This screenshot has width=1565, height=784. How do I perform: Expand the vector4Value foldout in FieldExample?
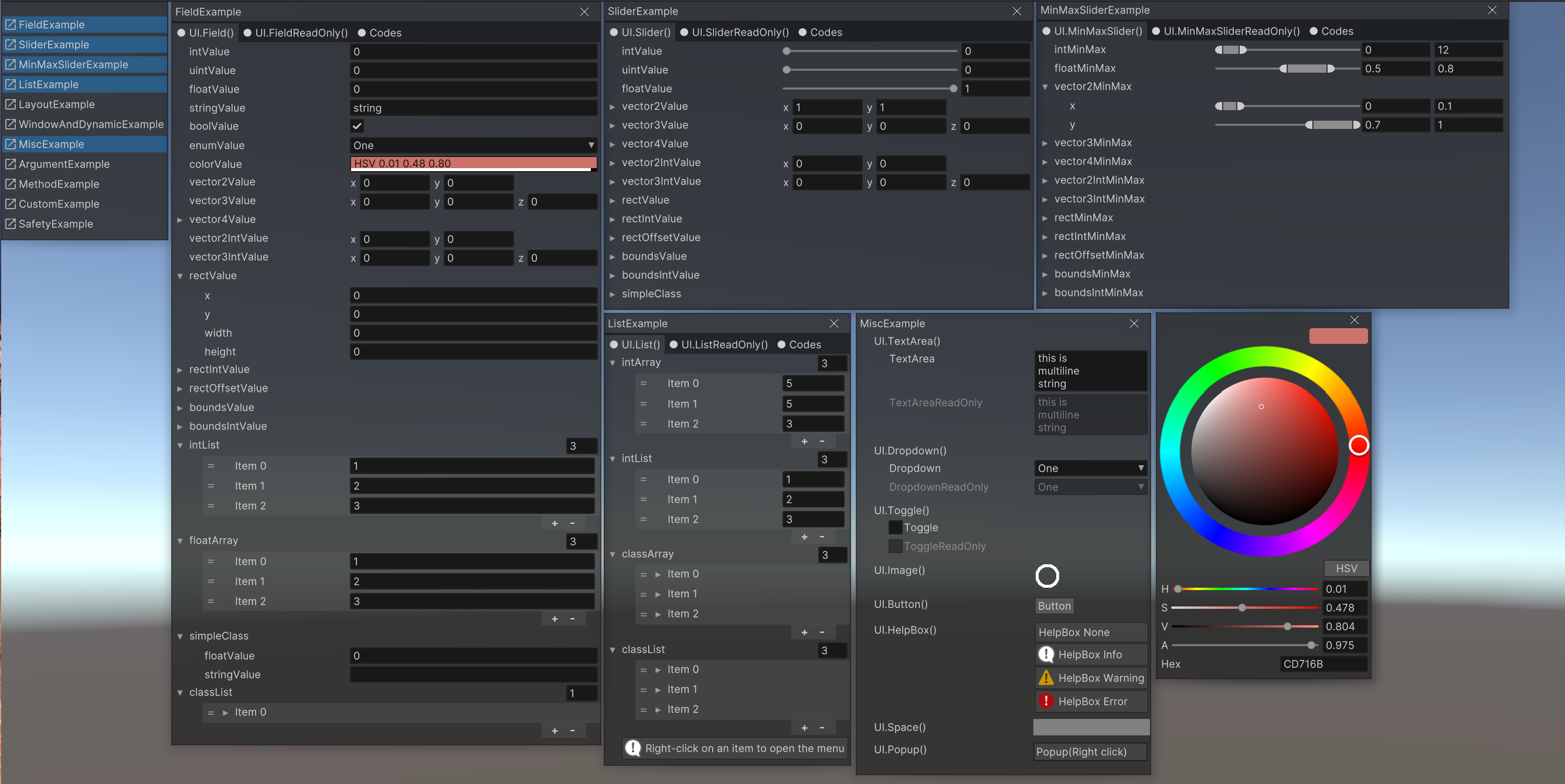tap(180, 220)
